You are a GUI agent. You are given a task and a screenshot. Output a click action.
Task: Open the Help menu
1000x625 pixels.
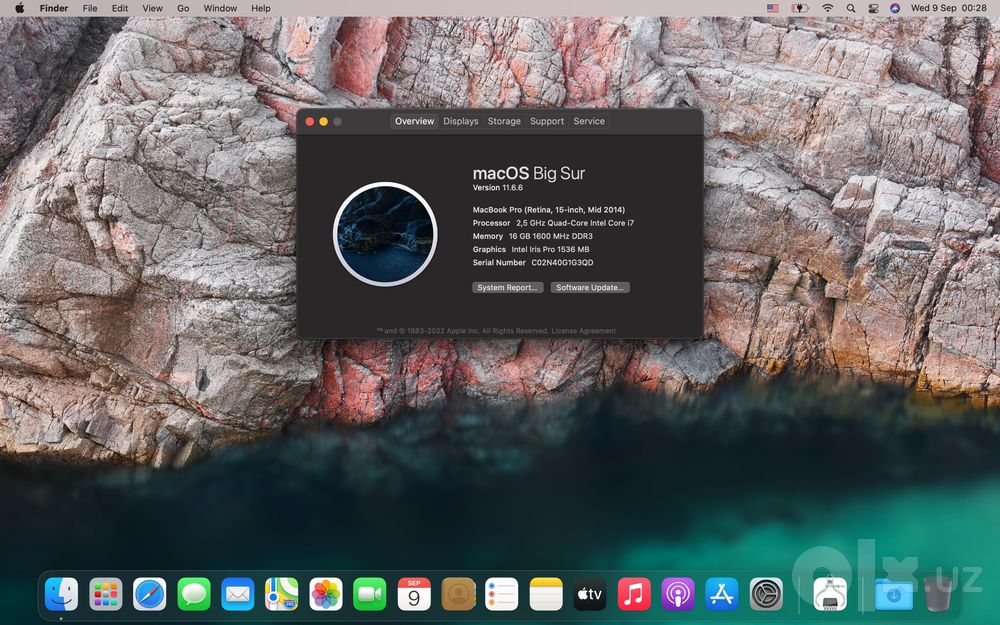pos(261,8)
